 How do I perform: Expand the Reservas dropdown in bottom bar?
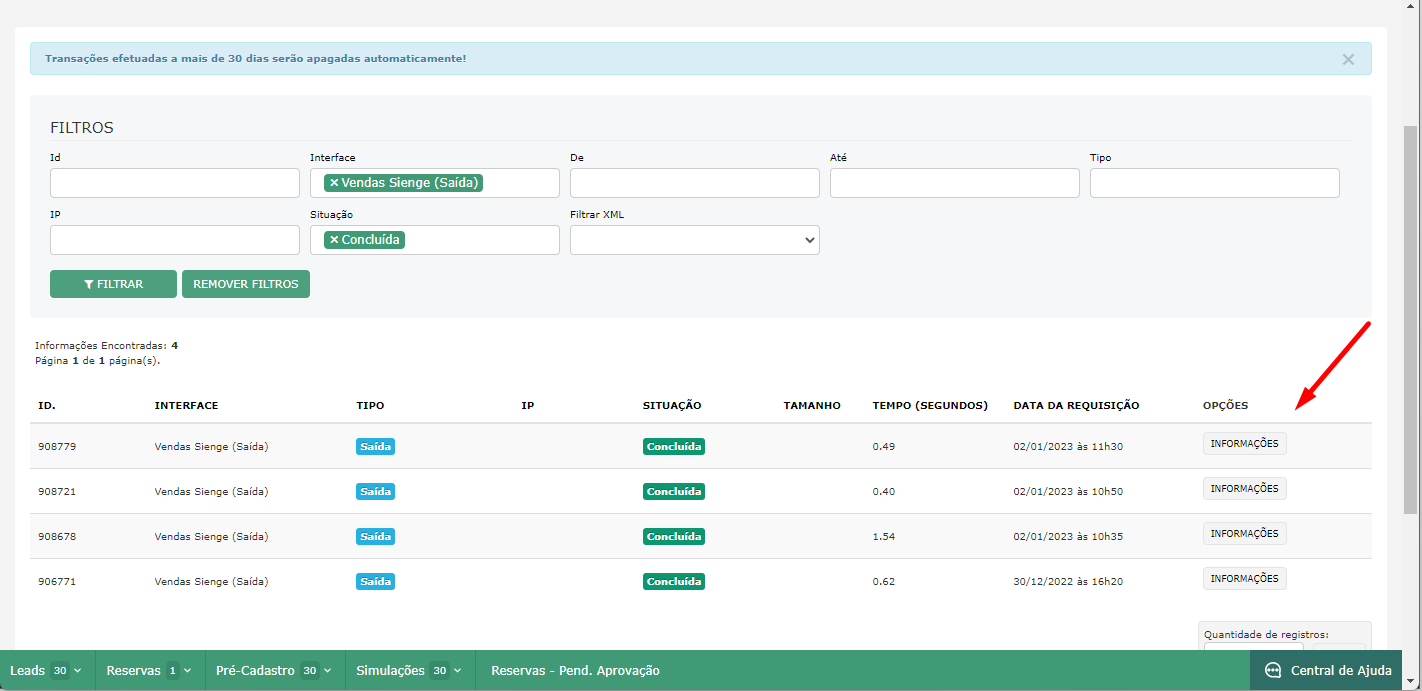click(x=150, y=671)
